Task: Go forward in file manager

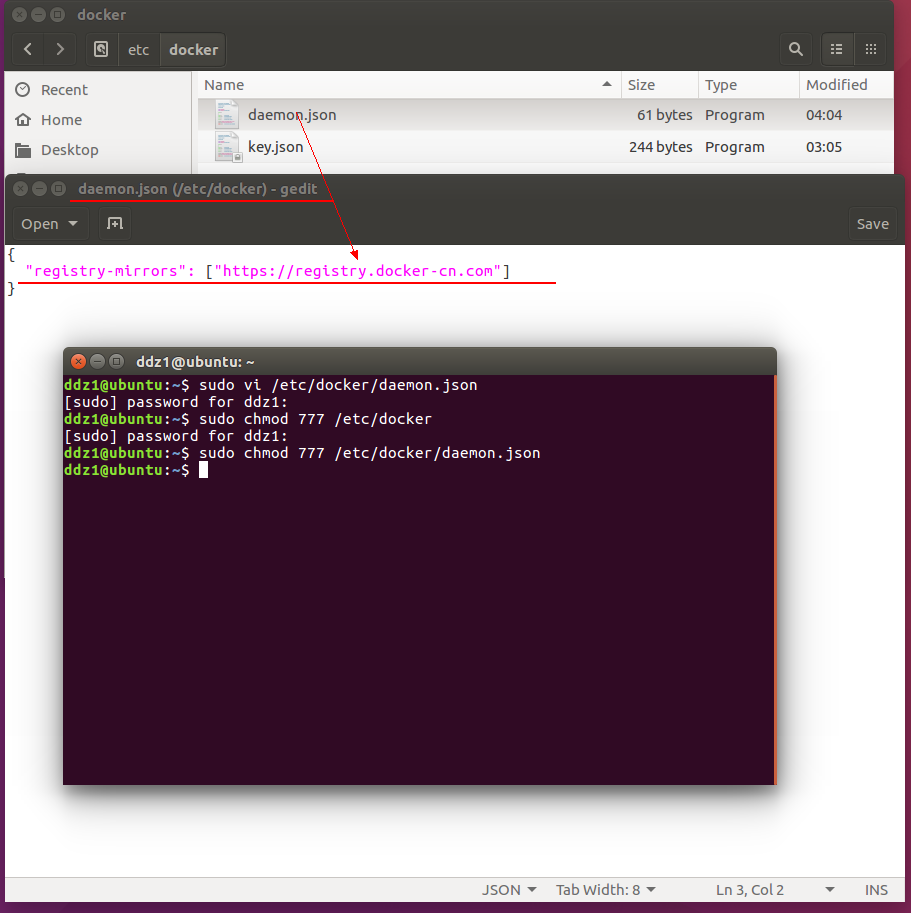Action: (x=60, y=49)
